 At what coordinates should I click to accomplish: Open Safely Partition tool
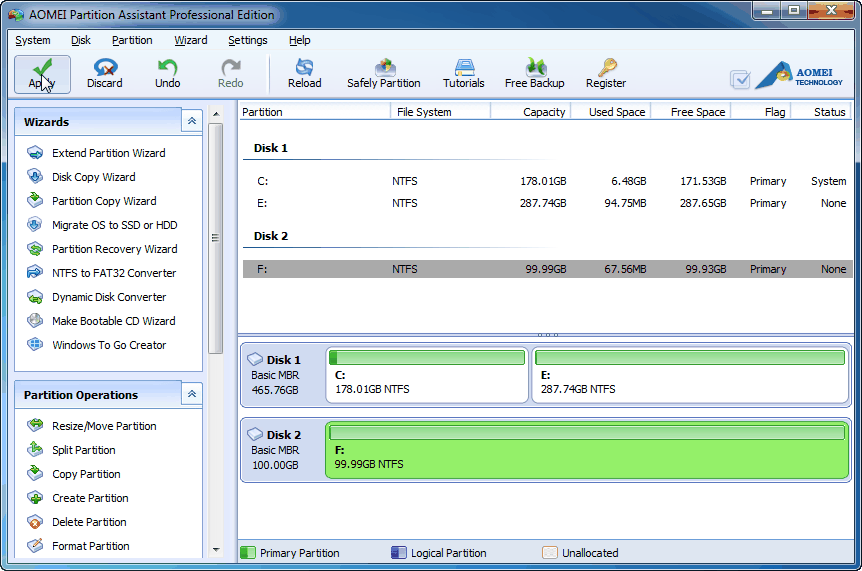tap(384, 74)
